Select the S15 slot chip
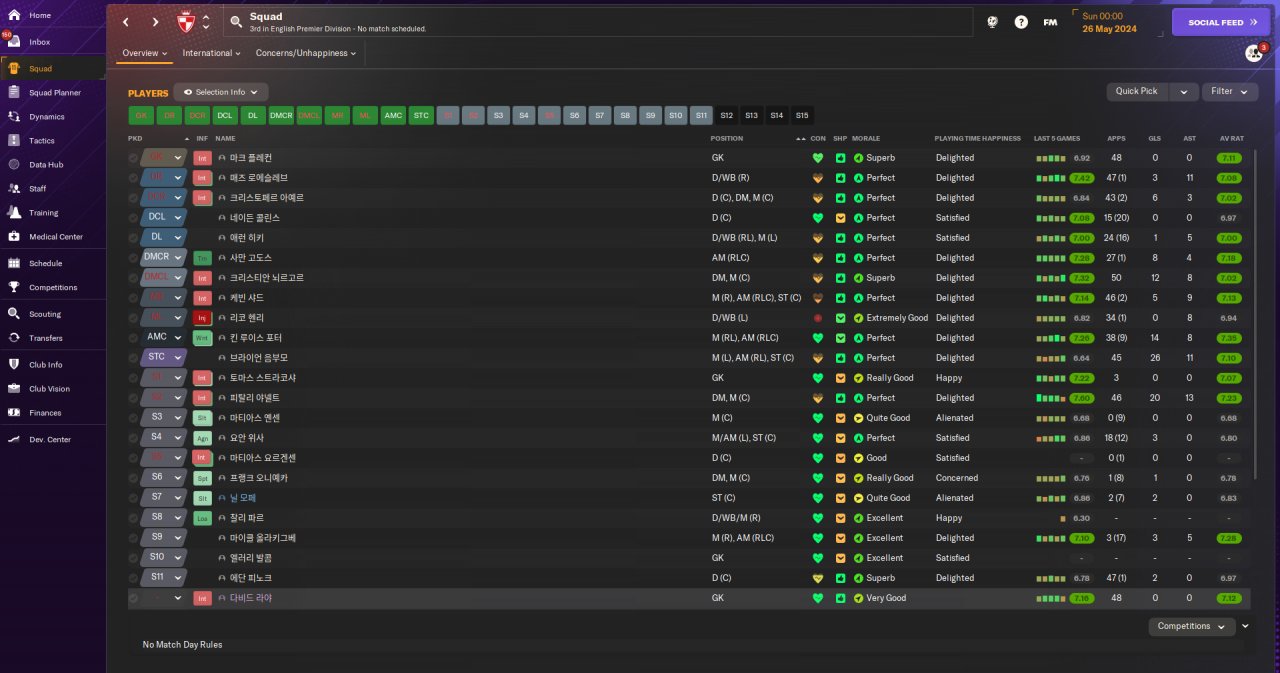The height and width of the screenshot is (673, 1280). pos(802,115)
